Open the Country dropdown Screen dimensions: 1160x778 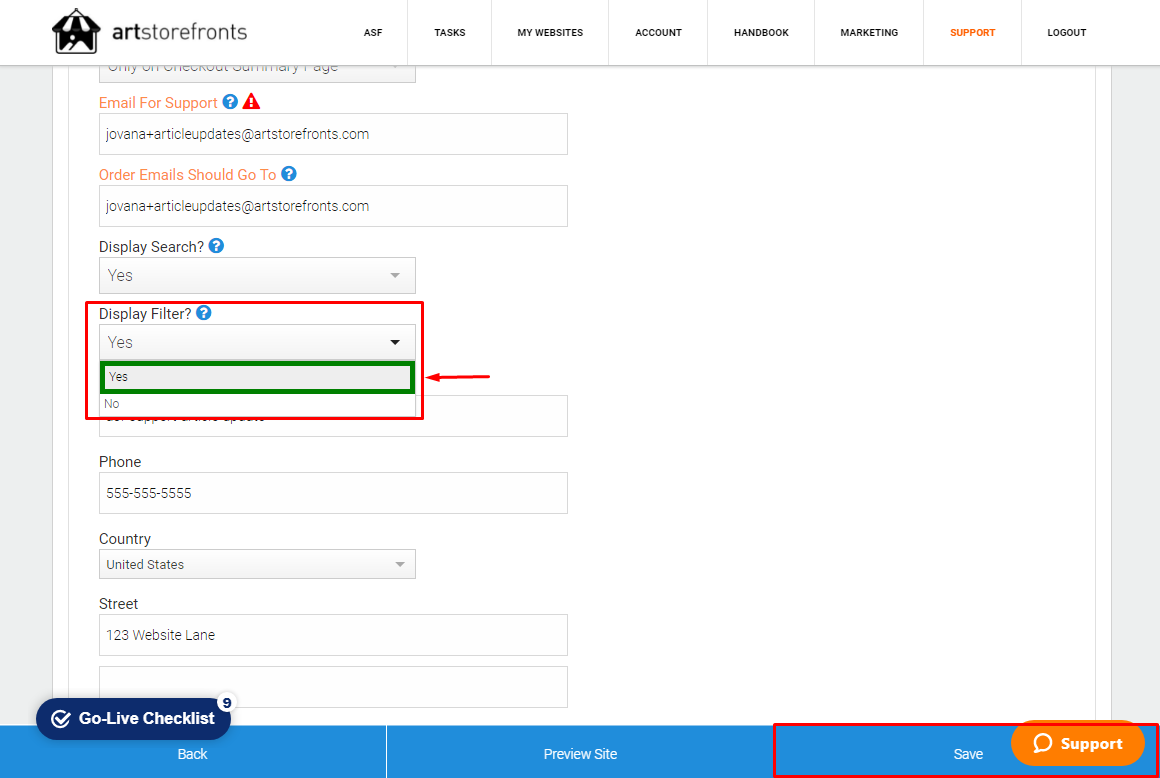[257, 564]
